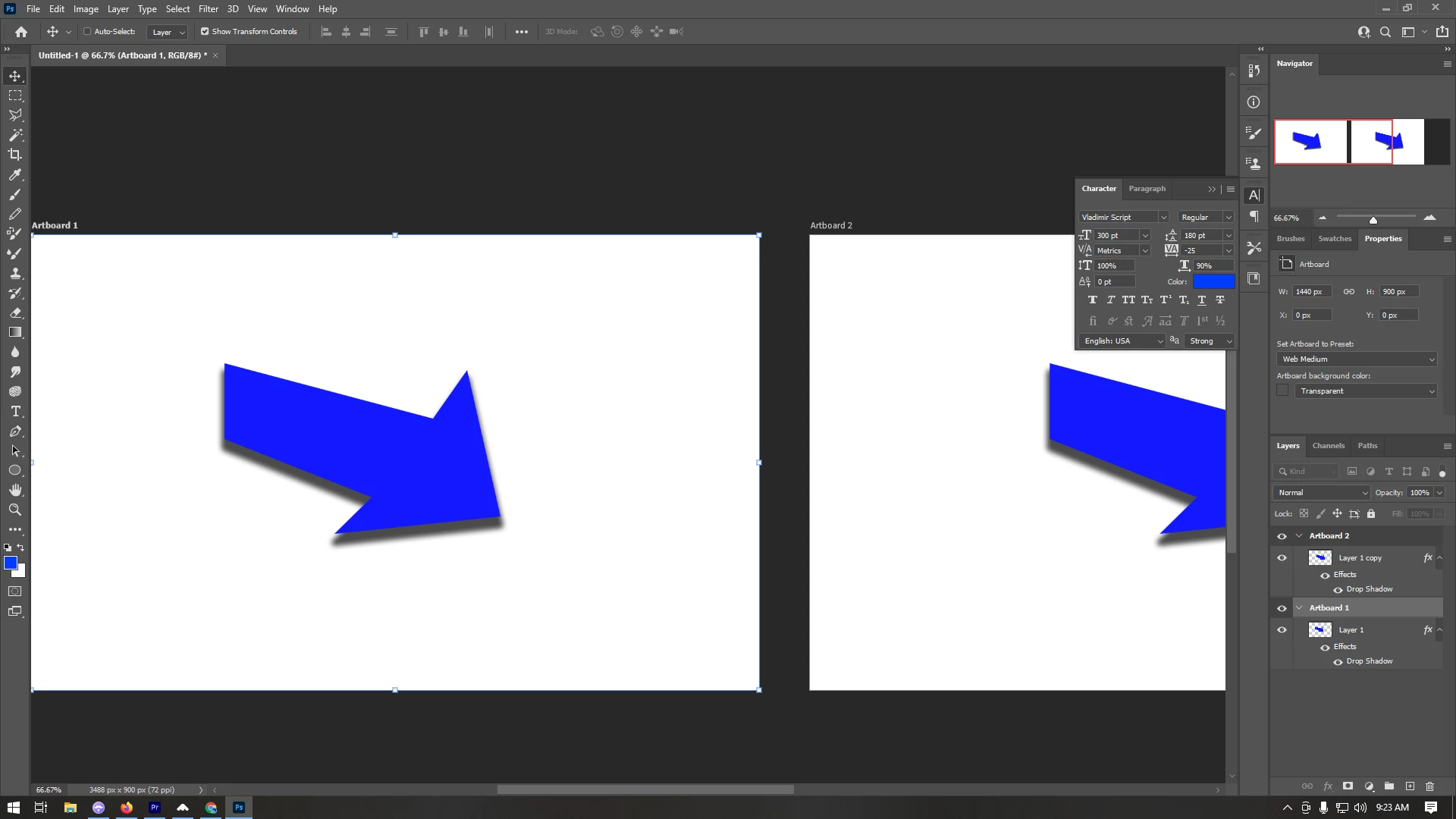The height and width of the screenshot is (819, 1456).
Task: Uncheck Show Transform Controls
Action: 205,32
